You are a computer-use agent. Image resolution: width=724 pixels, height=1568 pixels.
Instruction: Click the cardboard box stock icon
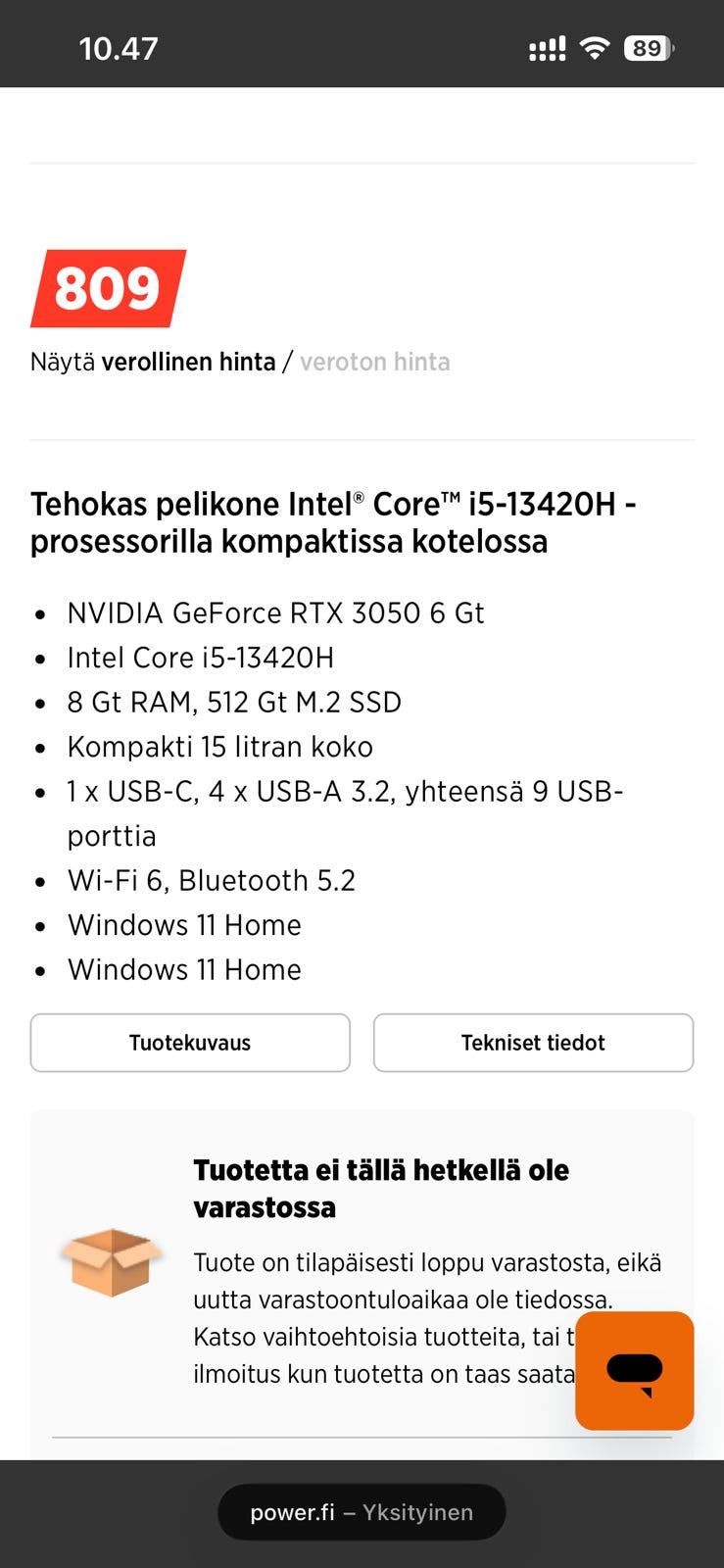111,1261
